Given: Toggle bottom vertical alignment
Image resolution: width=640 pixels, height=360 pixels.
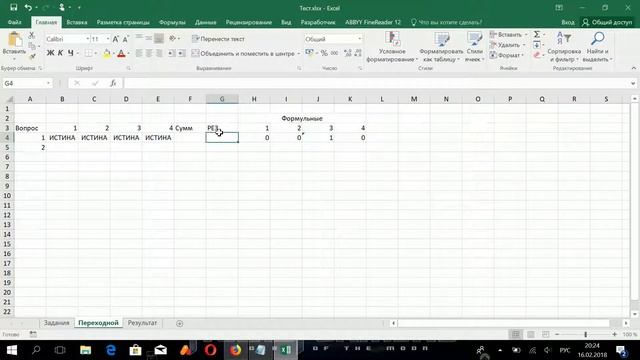Looking at the screenshot, I should pos(159,39).
